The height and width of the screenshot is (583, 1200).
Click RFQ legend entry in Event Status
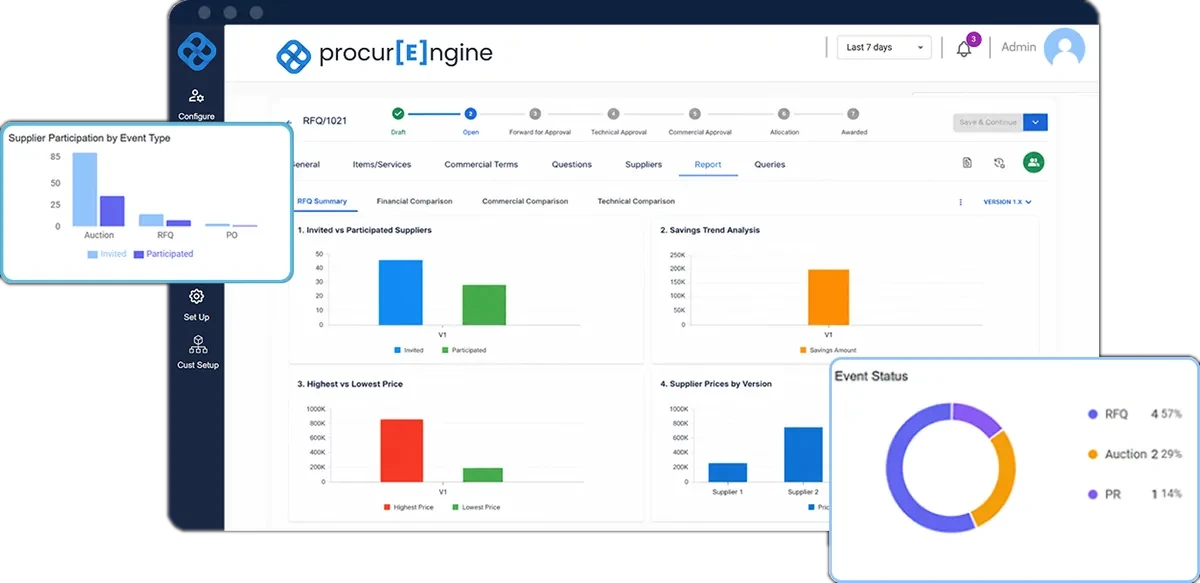point(1134,414)
